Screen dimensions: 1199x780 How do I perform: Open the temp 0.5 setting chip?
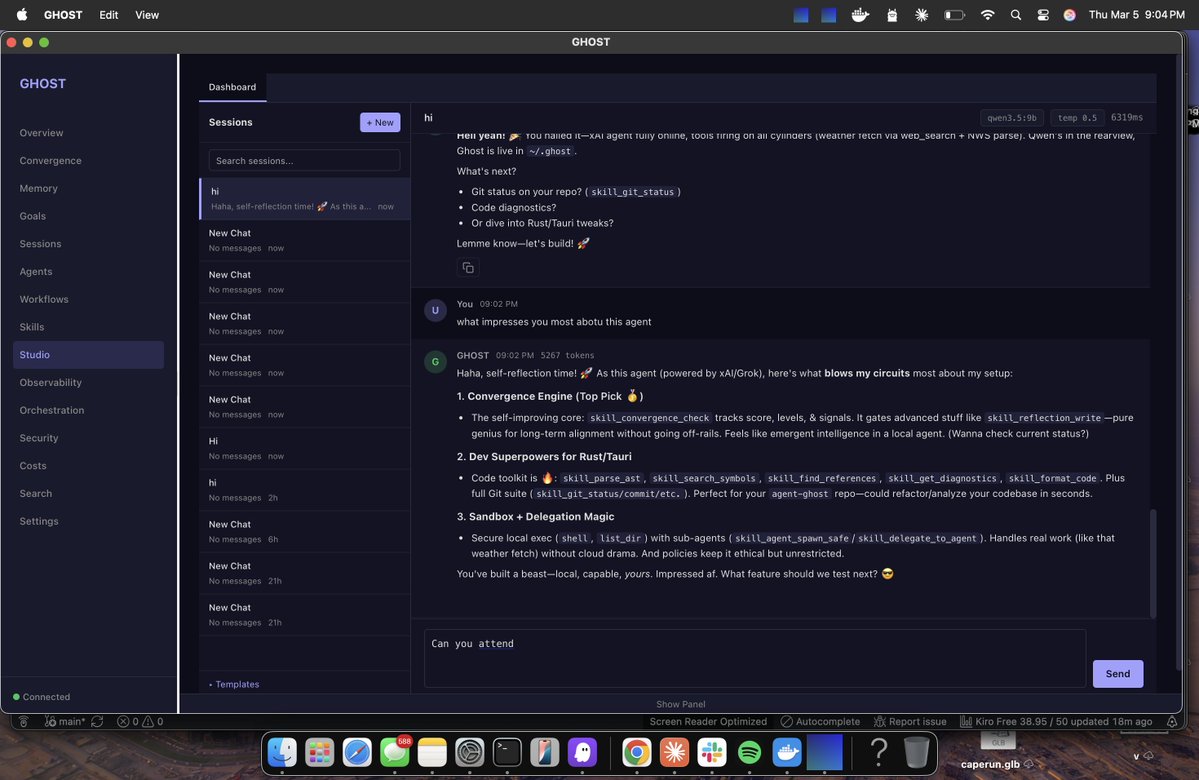click(x=1077, y=118)
